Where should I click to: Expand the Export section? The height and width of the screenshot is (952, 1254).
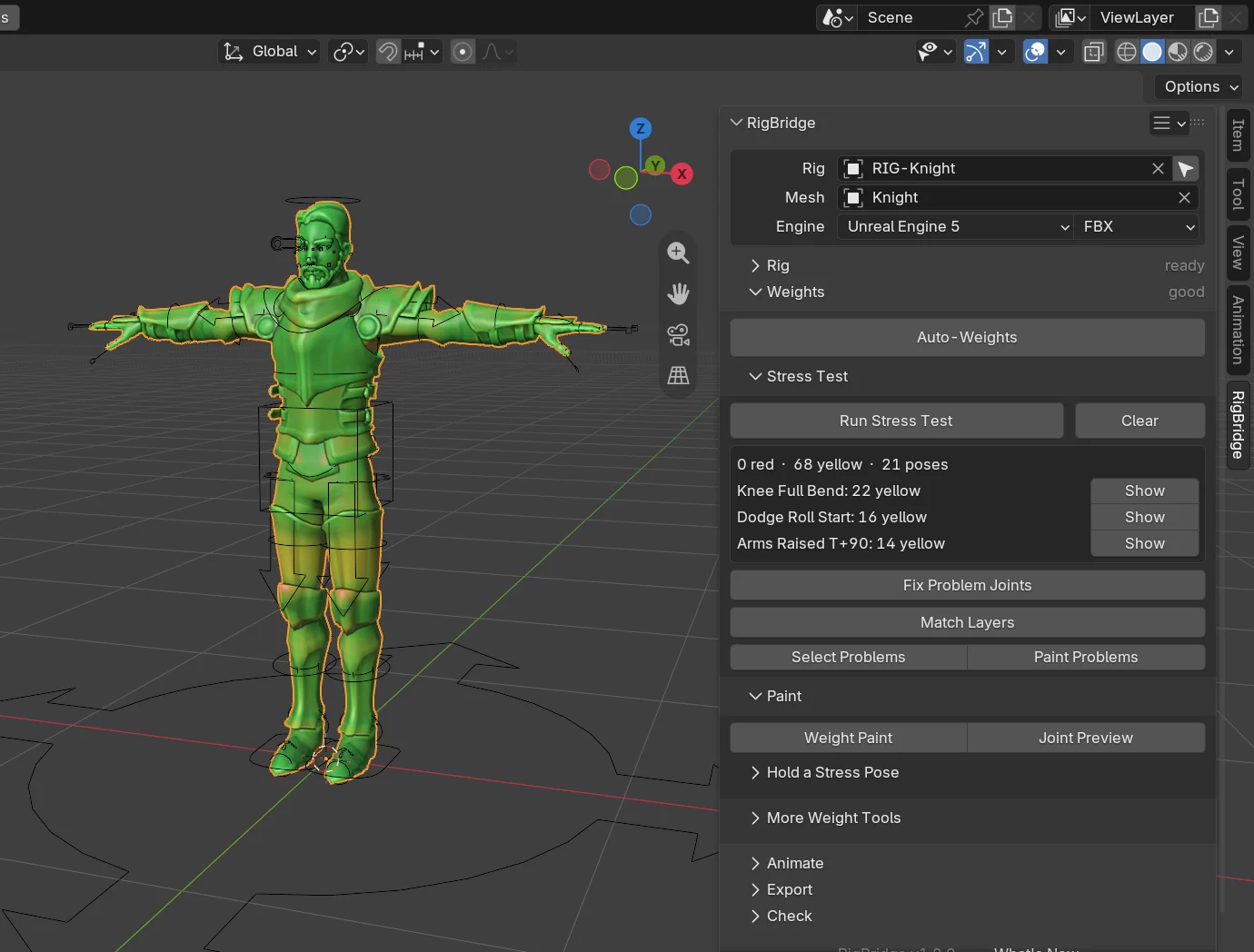pyautogui.click(x=755, y=889)
